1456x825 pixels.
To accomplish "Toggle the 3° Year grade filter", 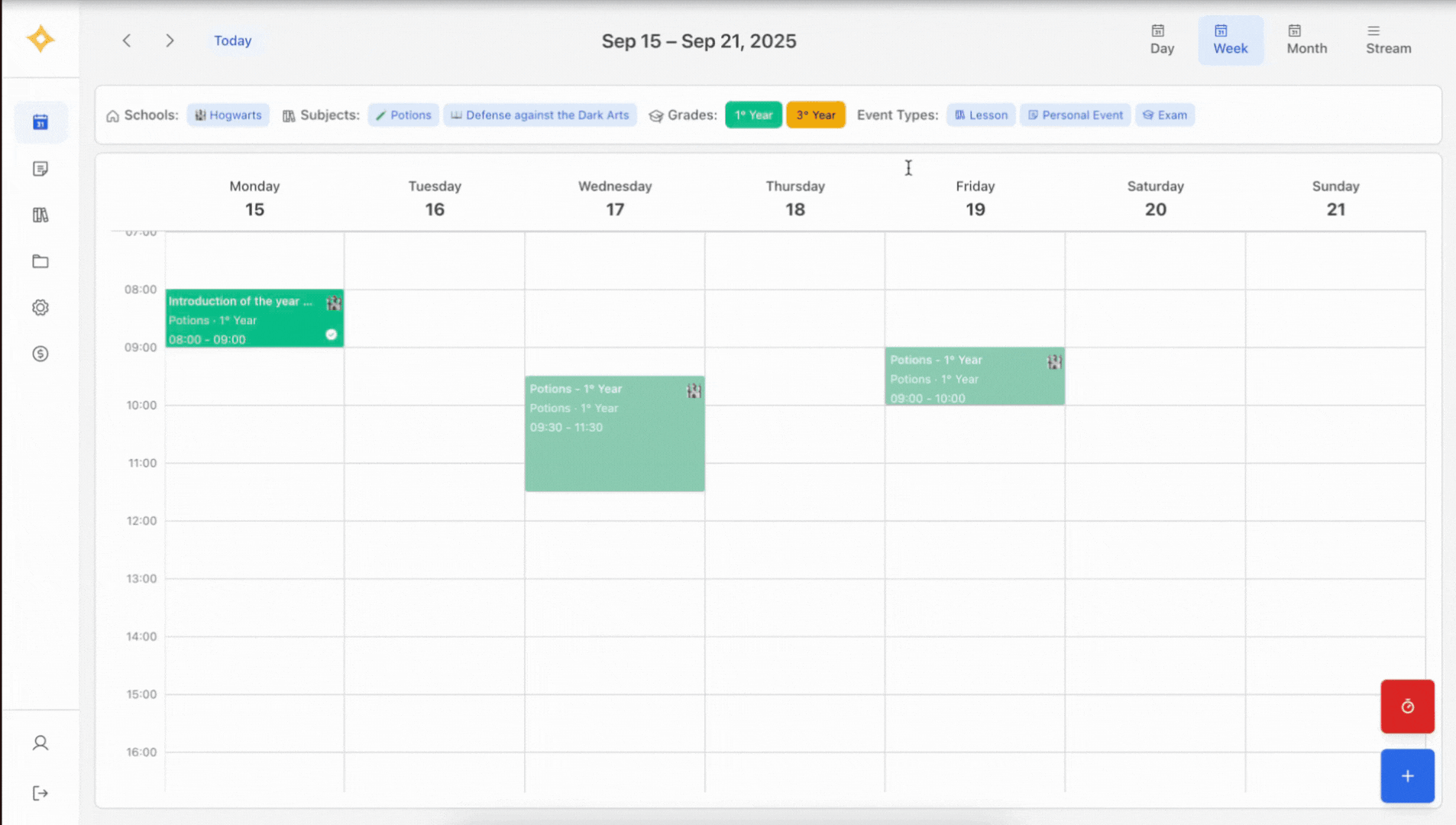I will [x=815, y=115].
